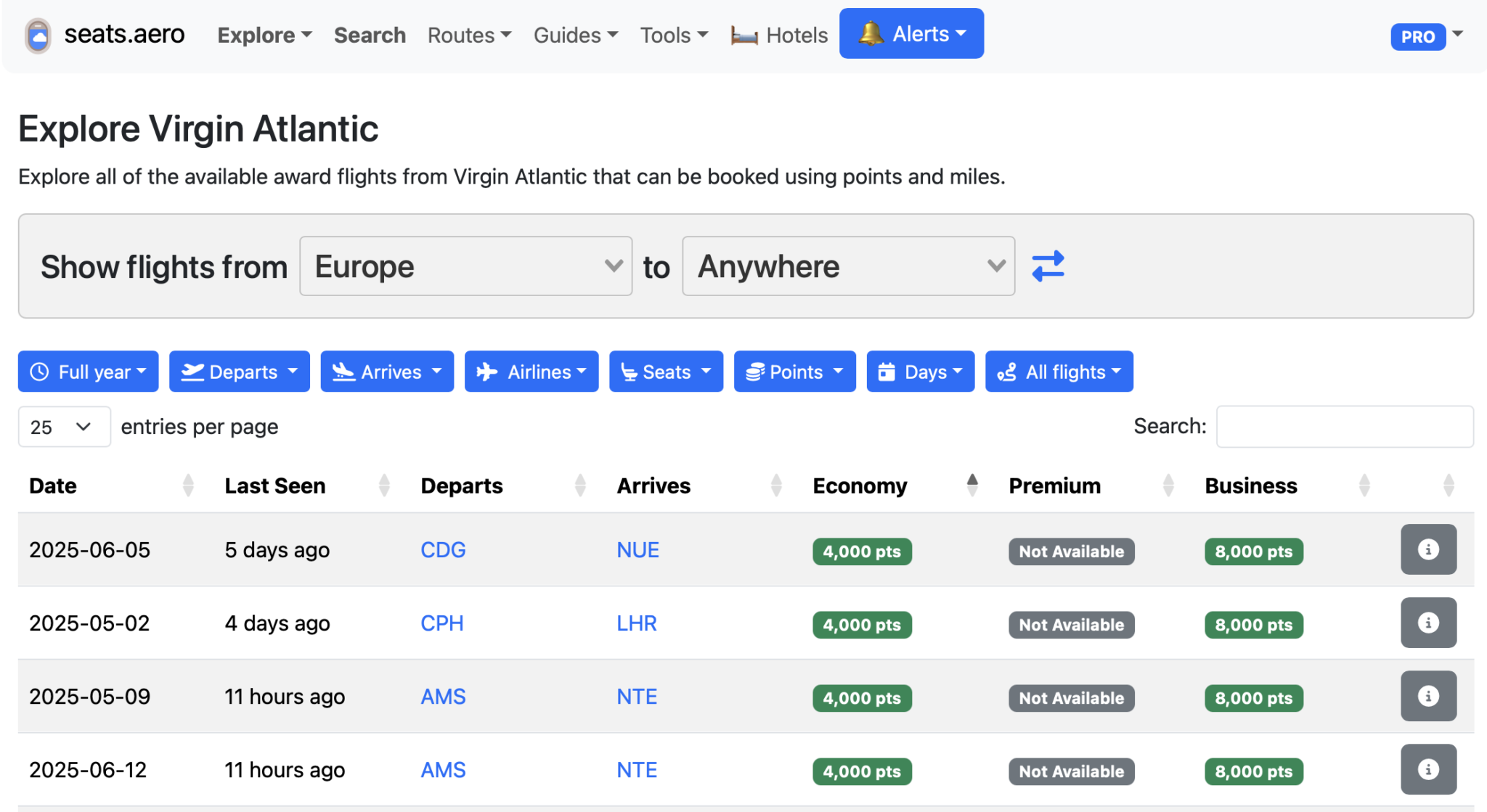Click the info icon on the first AMS to NTE row
The image size is (1487, 812).
[1428, 696]
